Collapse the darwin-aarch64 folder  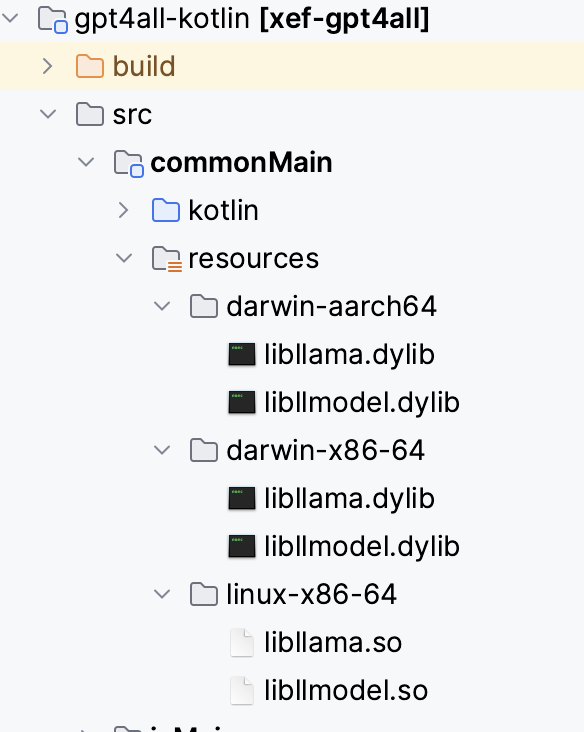click(x=162, y=306)
